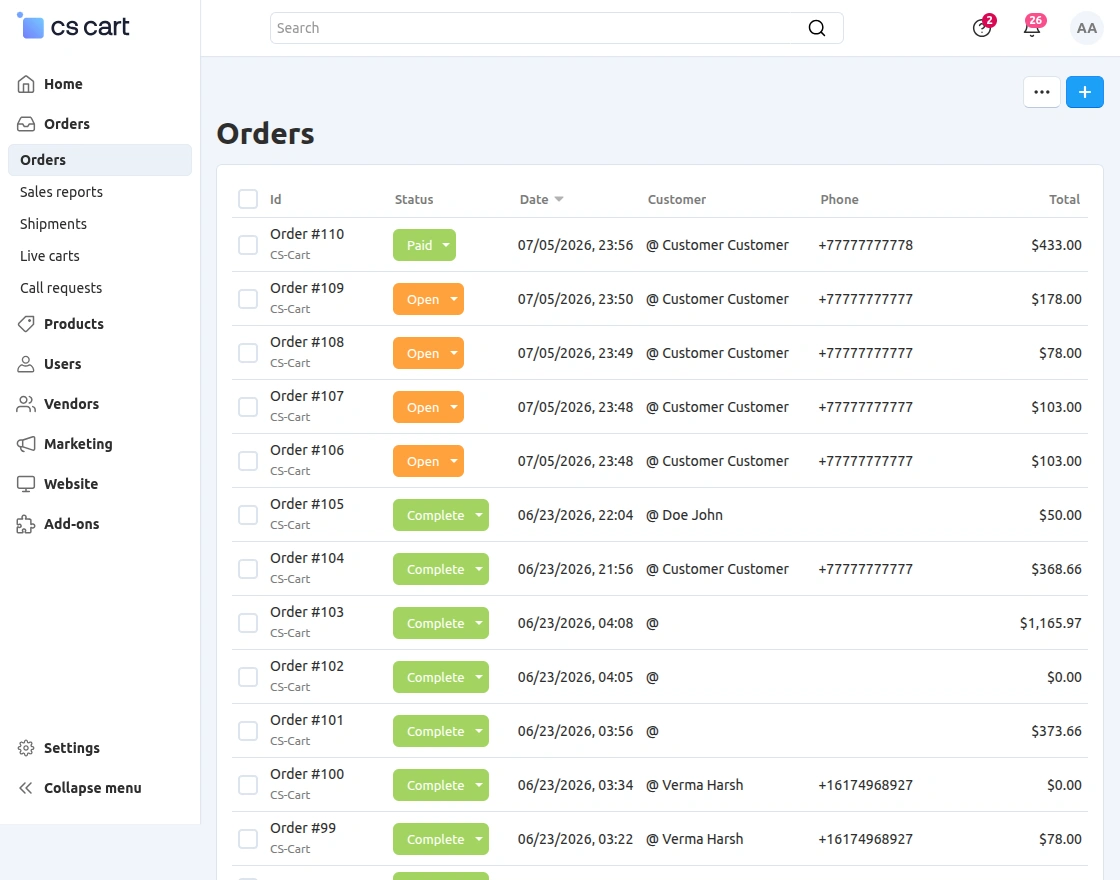Toggle the select-all orders checkbox
The height and width of the screenshot is (880, 1120).
(x=248, y=199)
